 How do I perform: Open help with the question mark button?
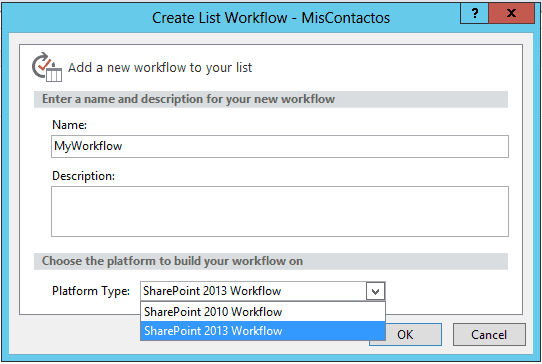coord(474,13)
